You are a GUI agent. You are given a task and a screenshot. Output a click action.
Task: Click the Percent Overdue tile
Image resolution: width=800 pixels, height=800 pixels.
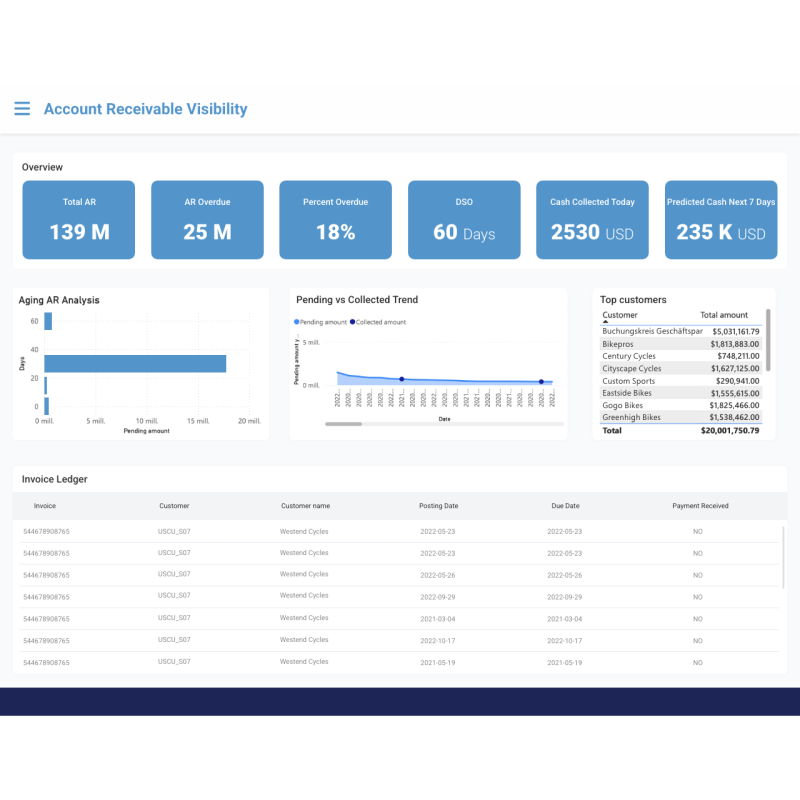point(335,220)
